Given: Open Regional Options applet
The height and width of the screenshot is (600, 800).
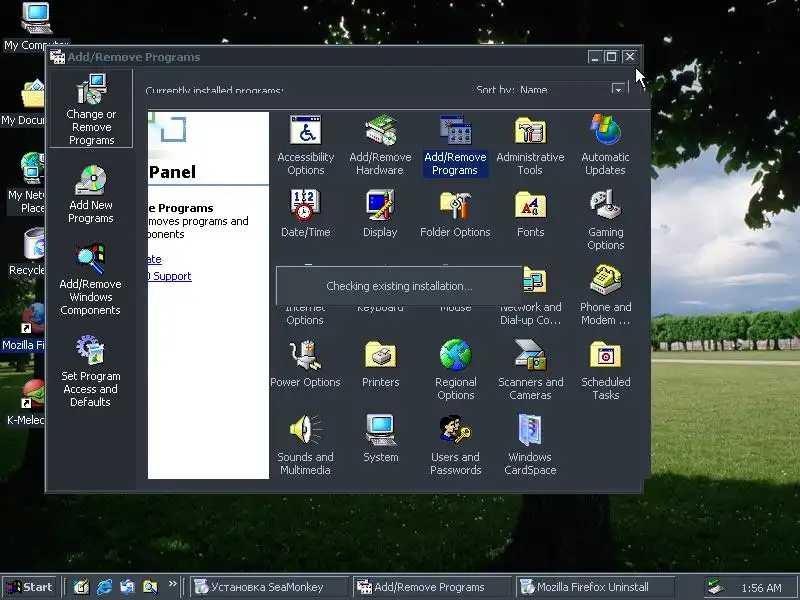Looking at the screenshot, I should [x=455, y=370].
